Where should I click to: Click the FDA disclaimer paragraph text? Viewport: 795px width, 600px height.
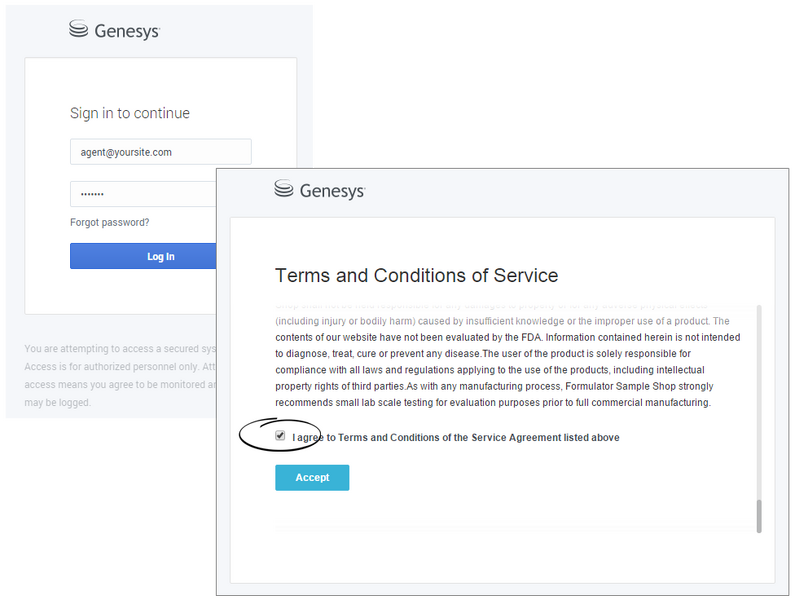point(500,338)
